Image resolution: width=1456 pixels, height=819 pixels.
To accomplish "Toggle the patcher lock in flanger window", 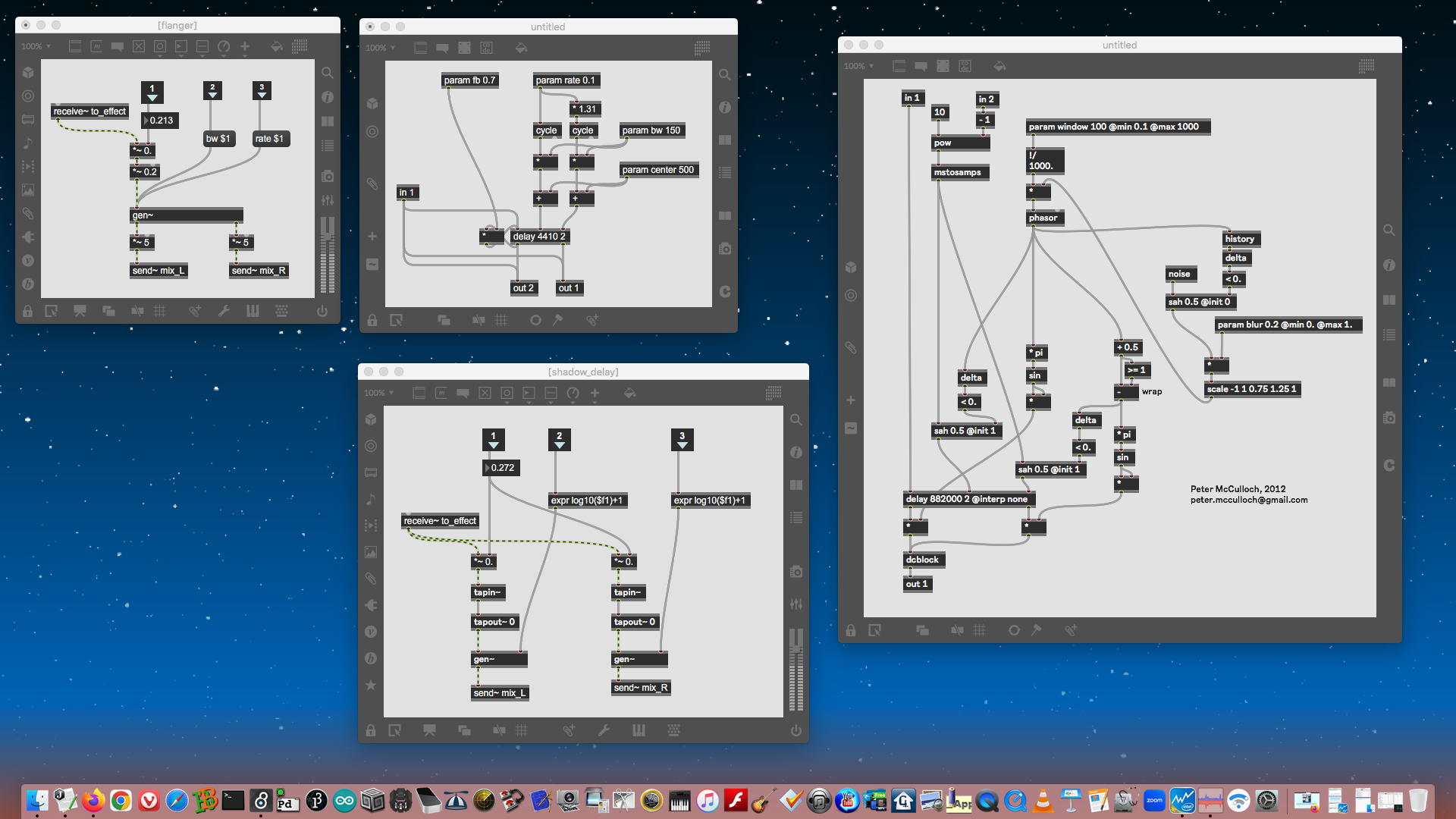I will pyautogui.click(x=27, y=311).
